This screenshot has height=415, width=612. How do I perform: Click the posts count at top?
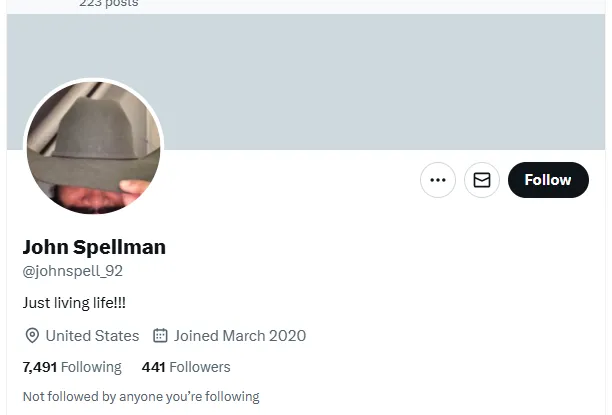pos(108,3)
